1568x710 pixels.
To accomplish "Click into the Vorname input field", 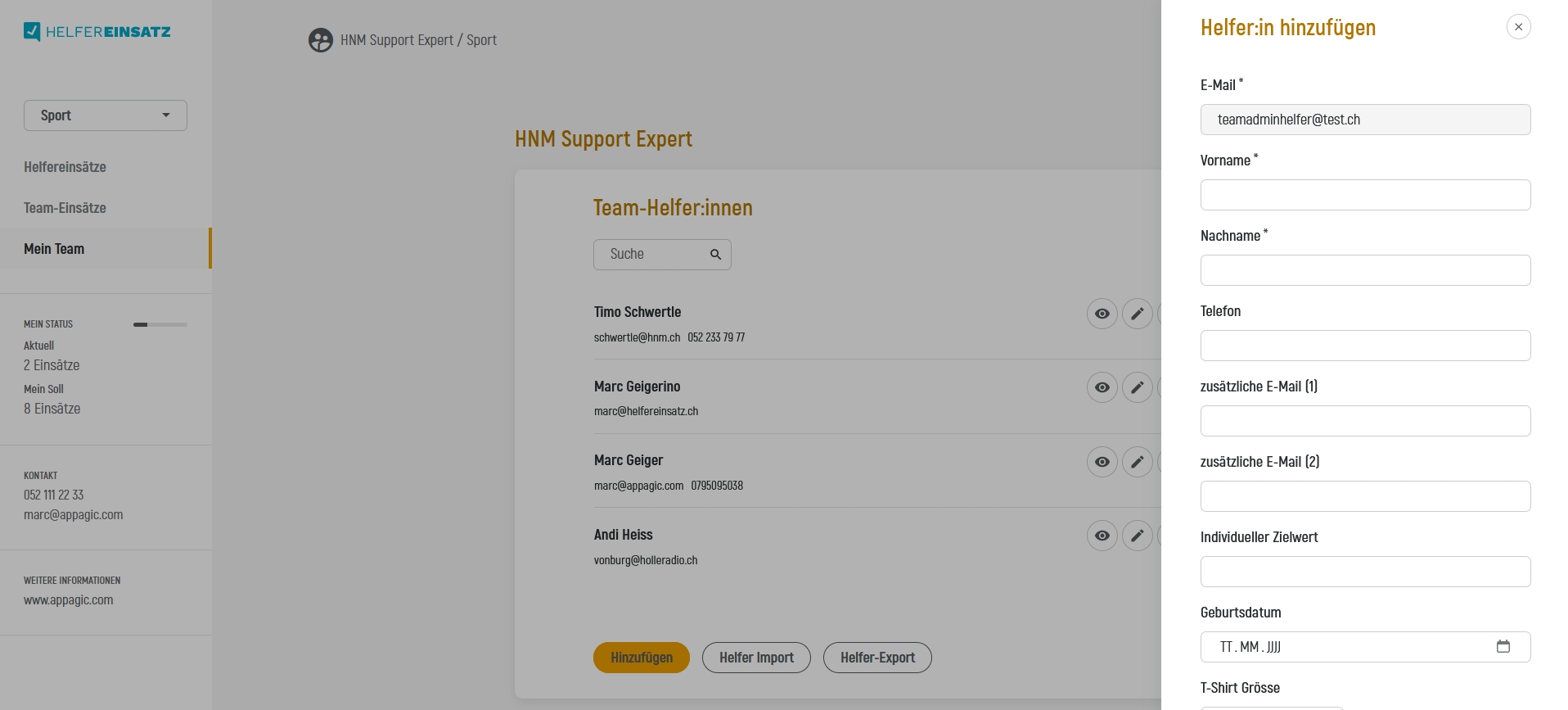I will point(1365,195).
